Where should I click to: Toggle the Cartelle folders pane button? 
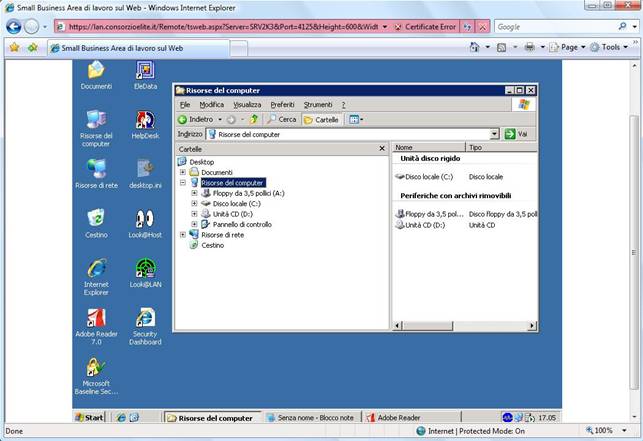(321, 119)
